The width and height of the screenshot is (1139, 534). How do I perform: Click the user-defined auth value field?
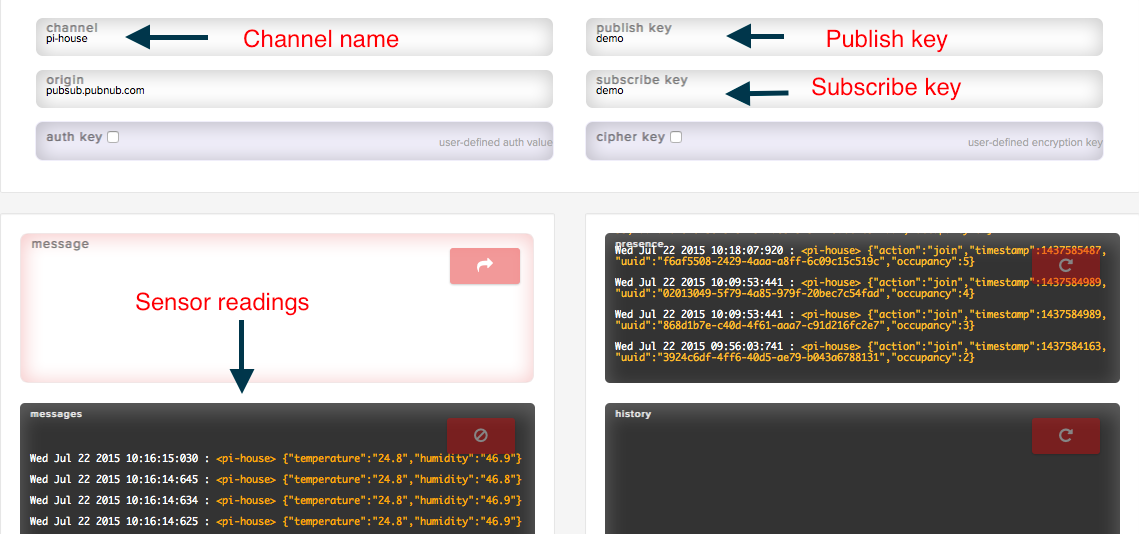point(400,142)
